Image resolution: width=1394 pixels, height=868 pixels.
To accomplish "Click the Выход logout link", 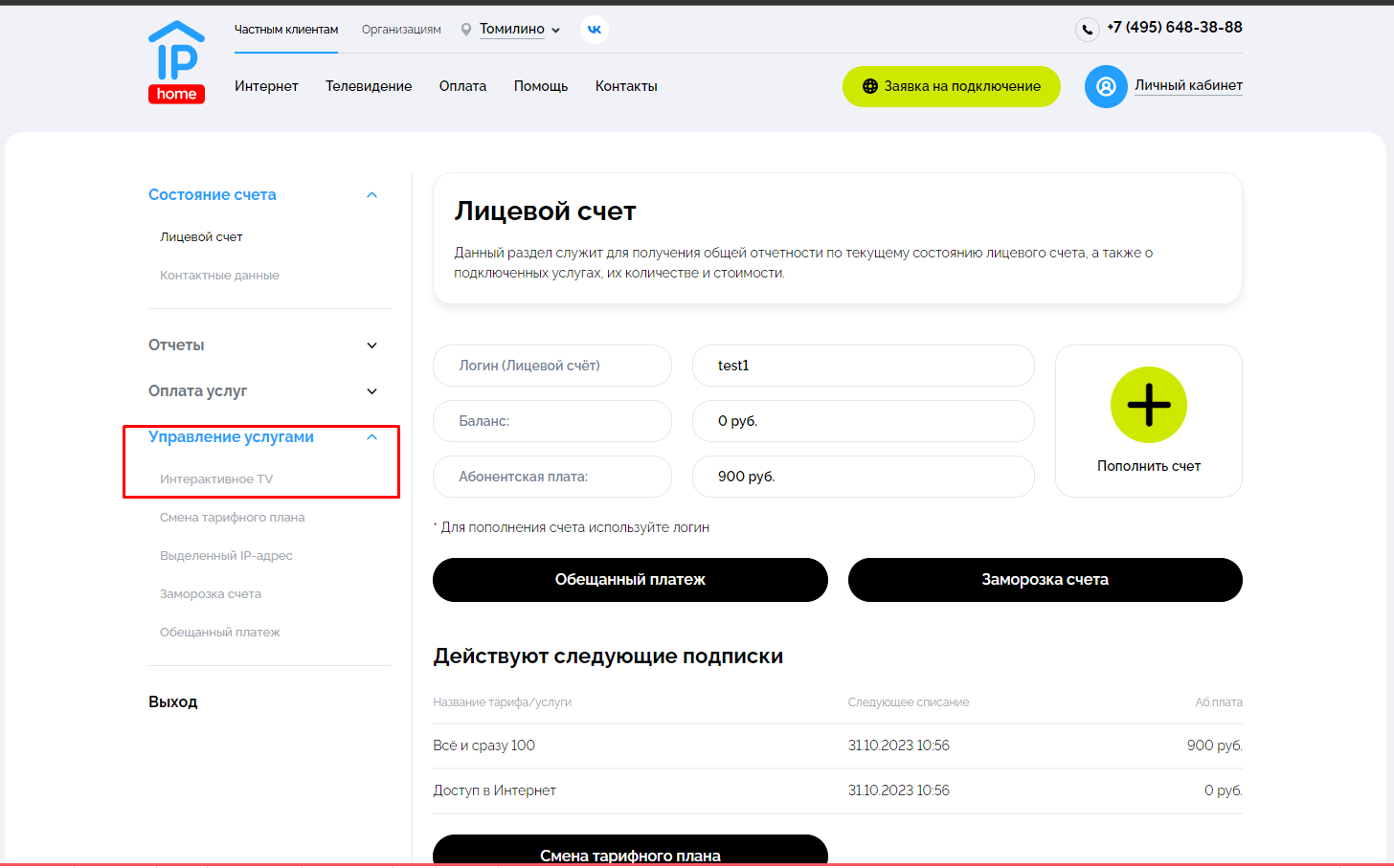I will pos(173,701).
